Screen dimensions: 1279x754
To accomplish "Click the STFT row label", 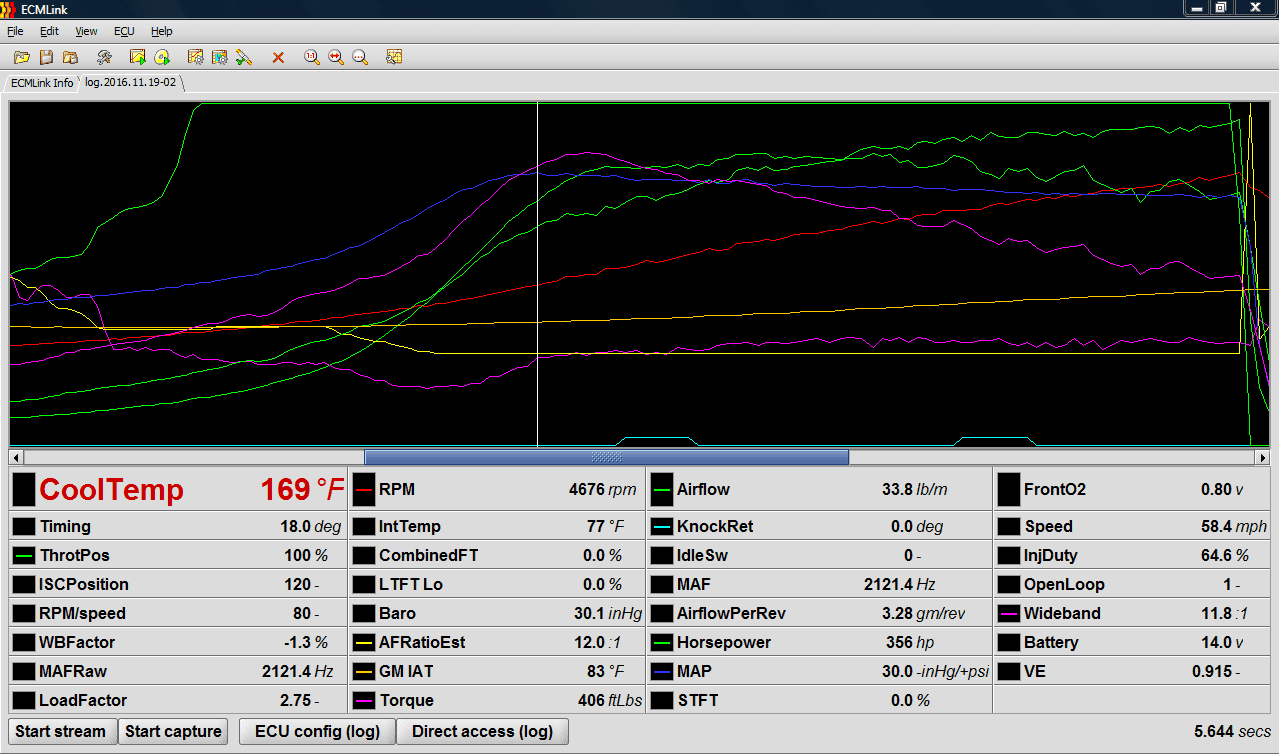I will 698,700.
